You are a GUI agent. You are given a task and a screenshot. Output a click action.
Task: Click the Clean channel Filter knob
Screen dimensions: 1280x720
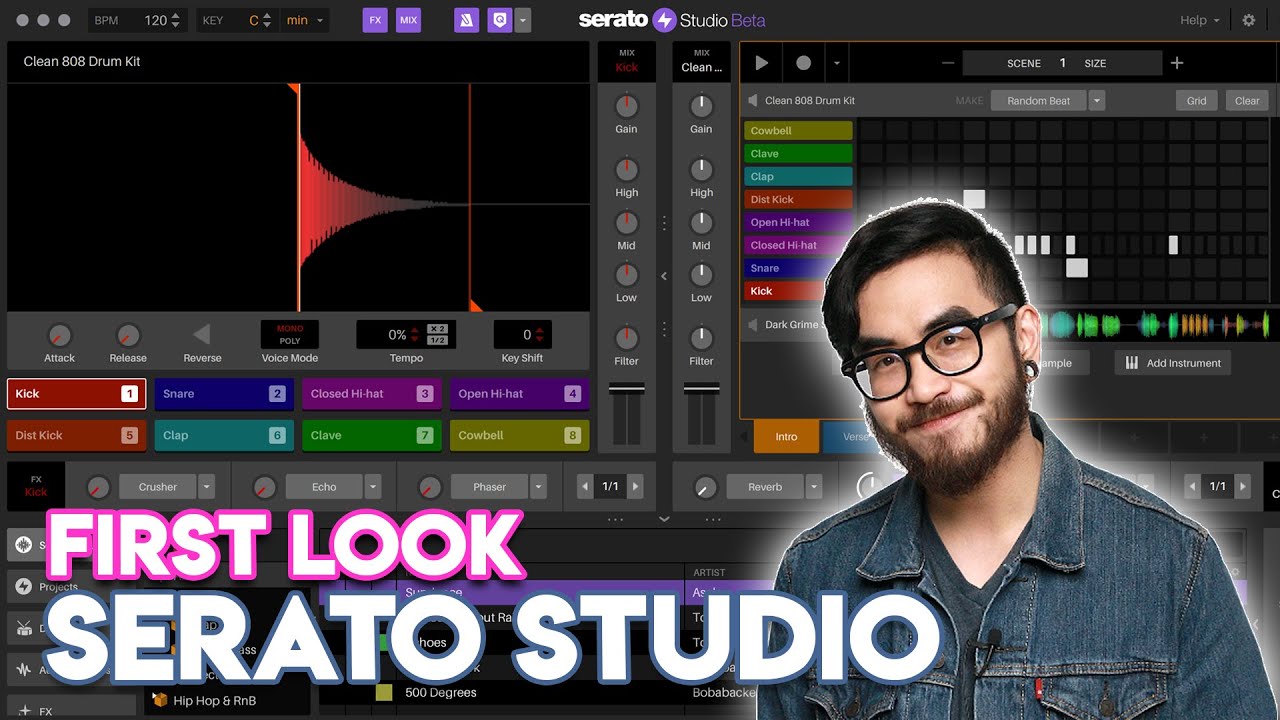(x=701, y=337)
